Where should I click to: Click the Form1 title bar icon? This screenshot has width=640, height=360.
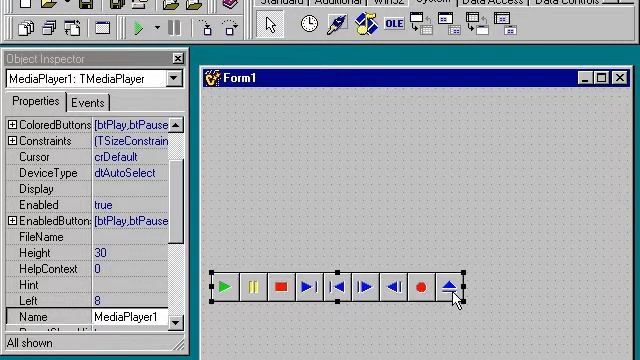[x=212, y=78]
